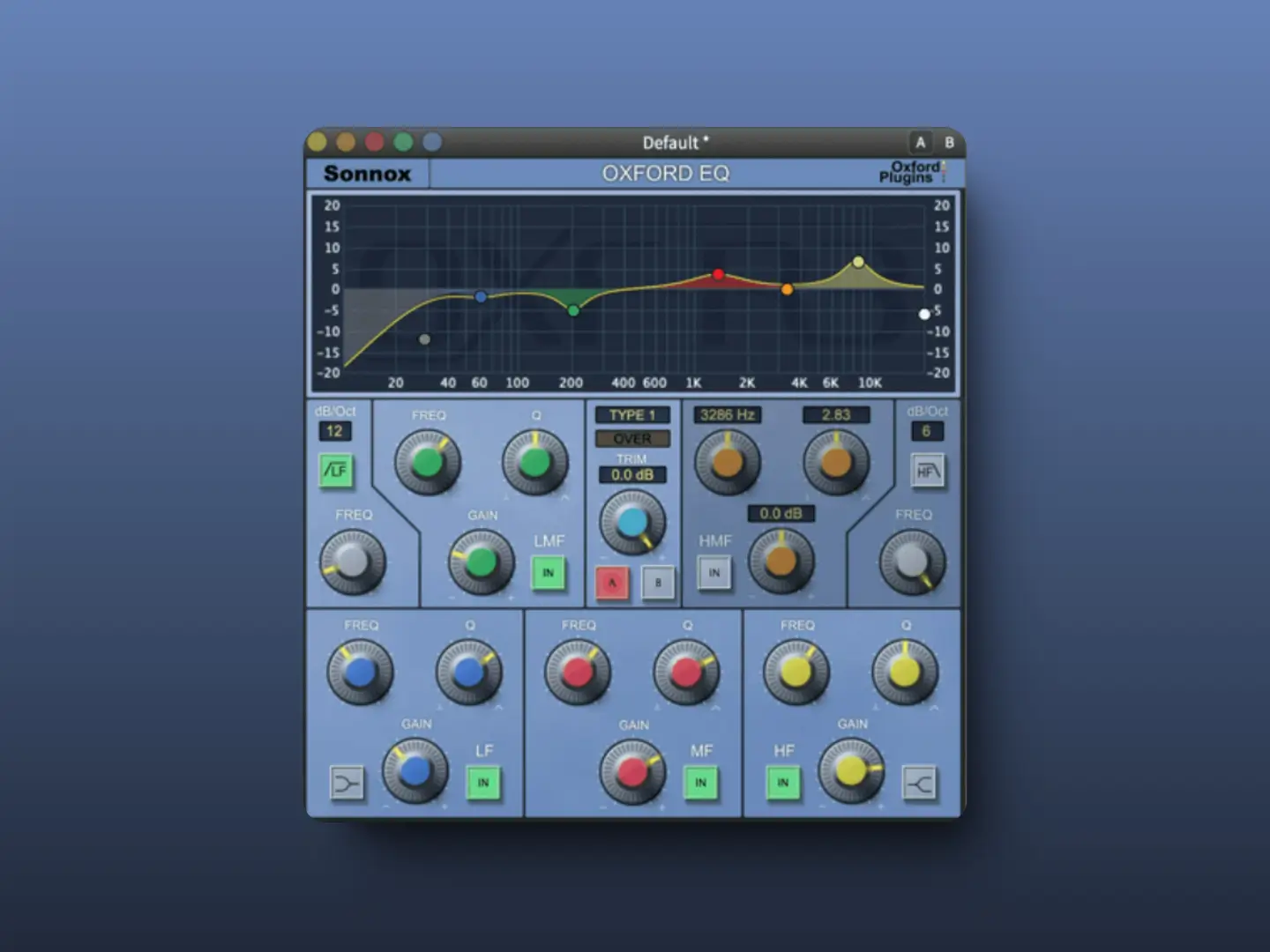Enable the HMF band IN button
Image resolution: width=1270 pixels, height=952 pixels.
click(x=714, y=573)
